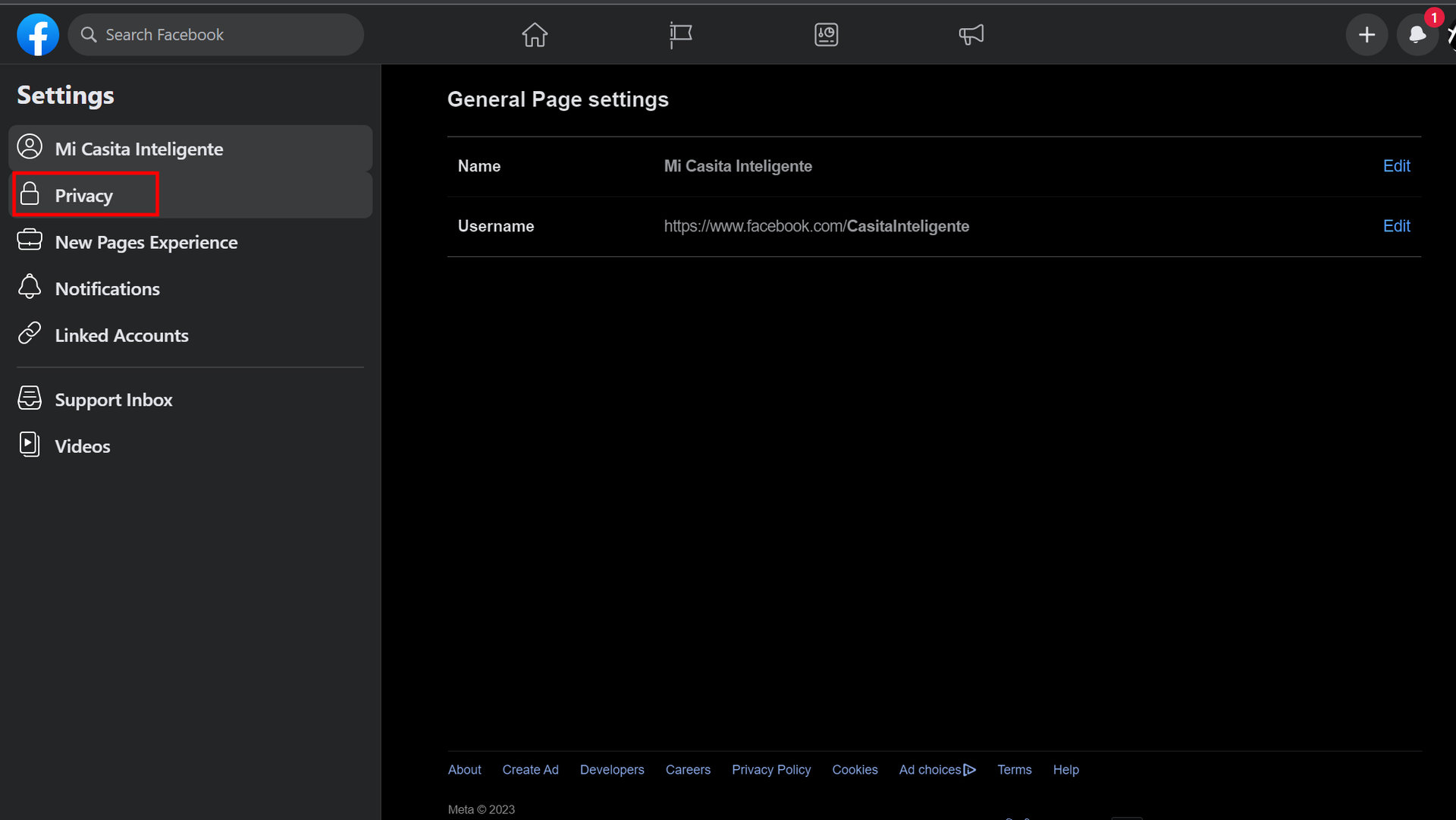Click the Support Inbox icon

(x=30, y=398)
